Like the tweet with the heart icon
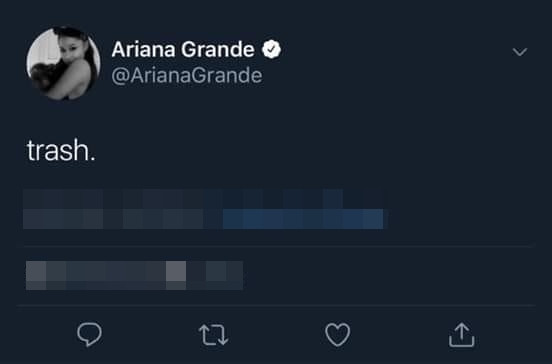The width and height of the screenshot is (552, 364). tap(338, 335)
